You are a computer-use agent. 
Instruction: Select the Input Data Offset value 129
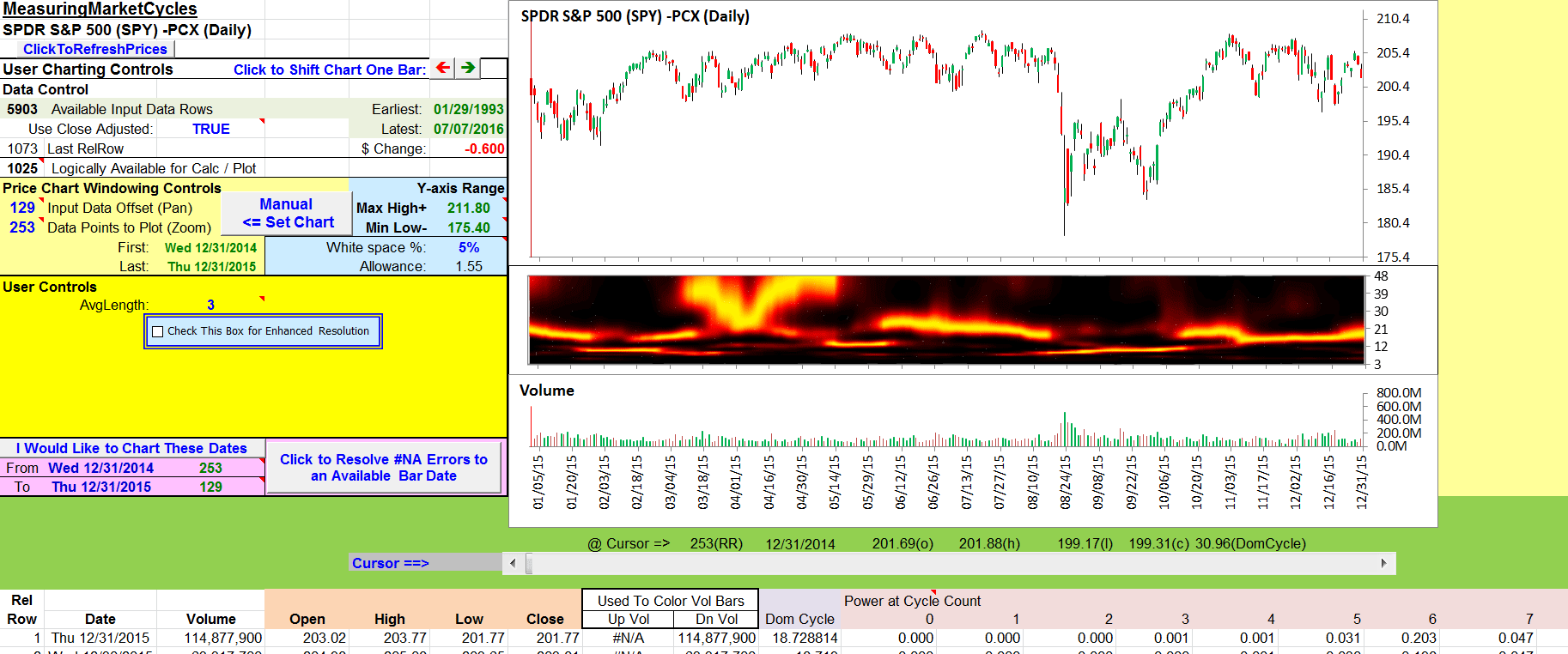click(x=22, y=208)
